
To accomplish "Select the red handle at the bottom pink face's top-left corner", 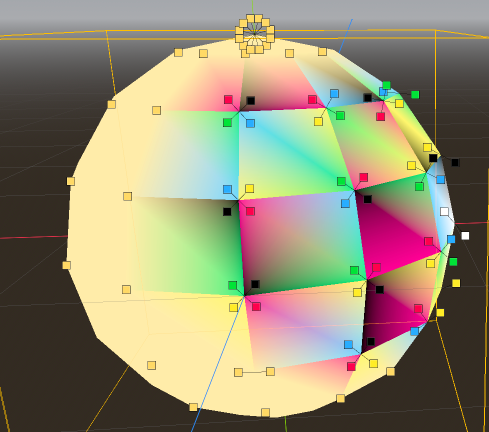I will (256, 307).
